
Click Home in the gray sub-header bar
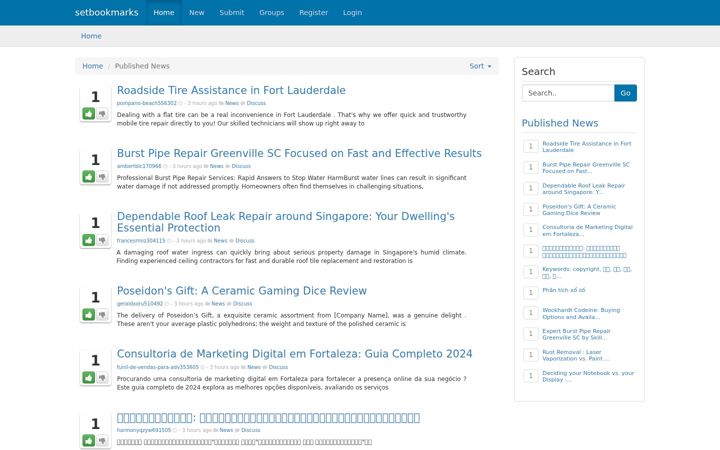91,36
